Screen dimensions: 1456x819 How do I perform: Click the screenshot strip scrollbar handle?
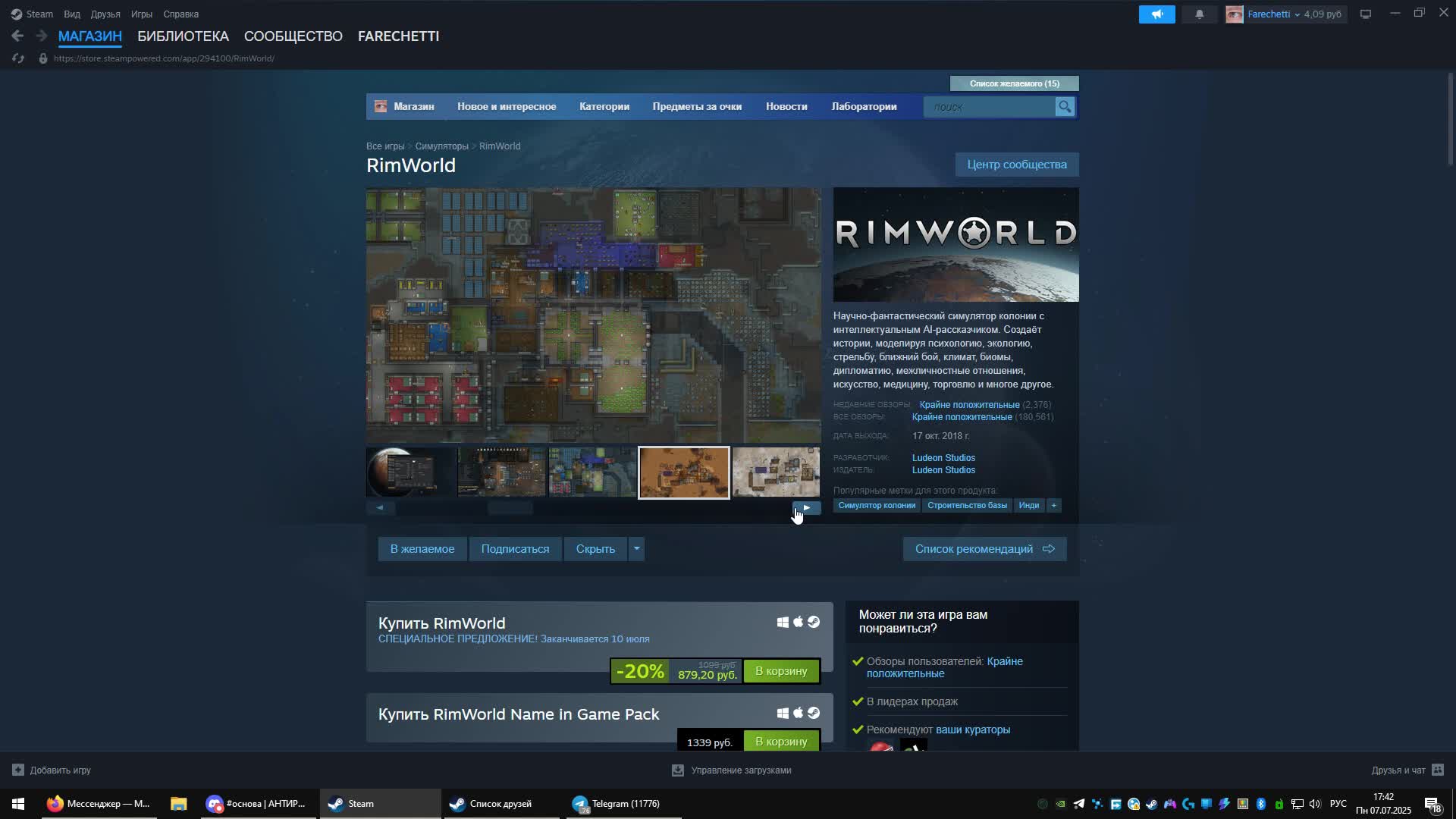510,508
